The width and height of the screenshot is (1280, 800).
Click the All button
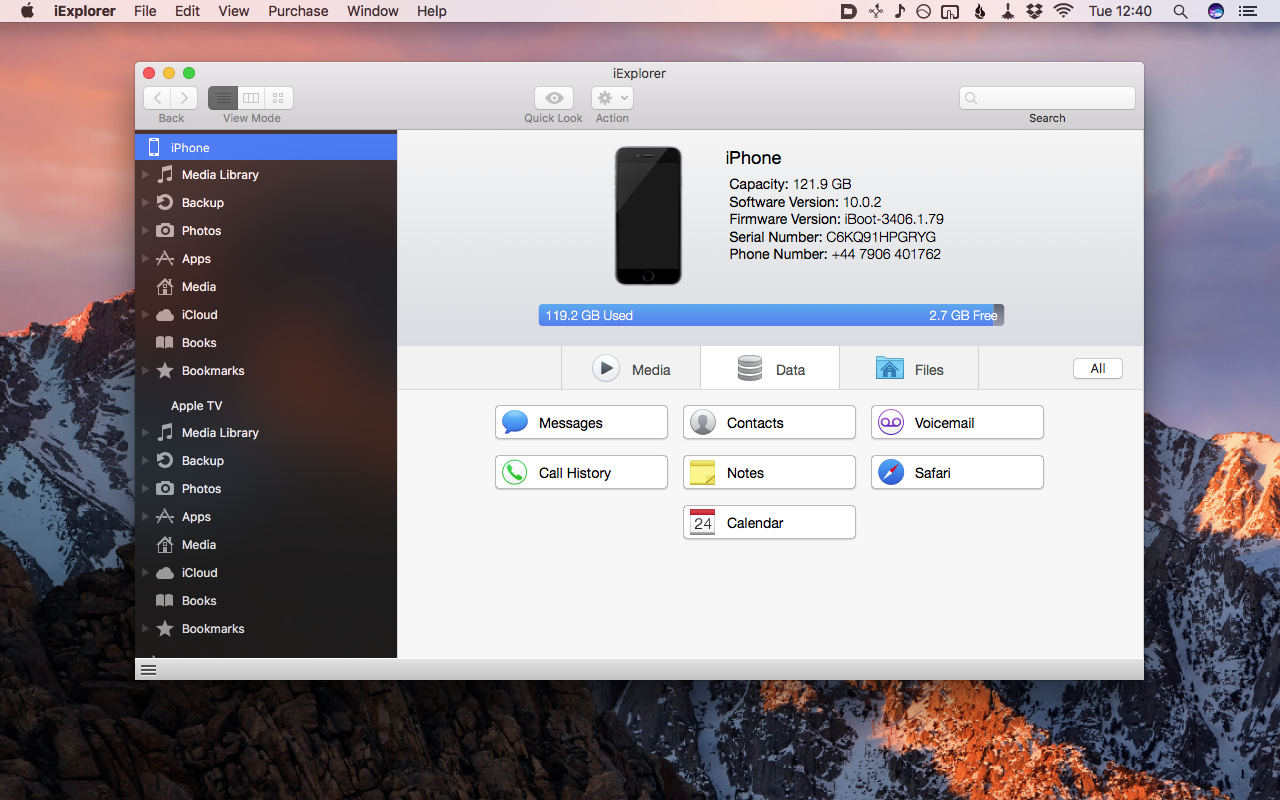coord(1098,368)
